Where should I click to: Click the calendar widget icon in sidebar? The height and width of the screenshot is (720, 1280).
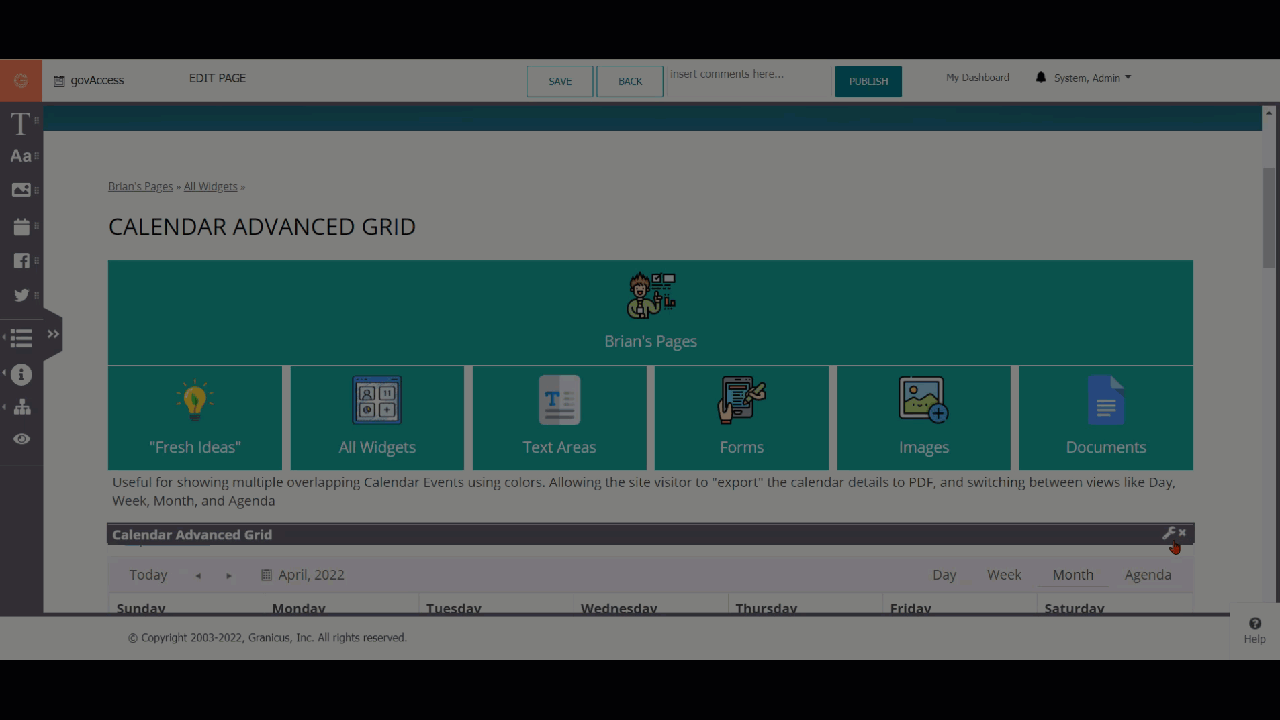21,227
